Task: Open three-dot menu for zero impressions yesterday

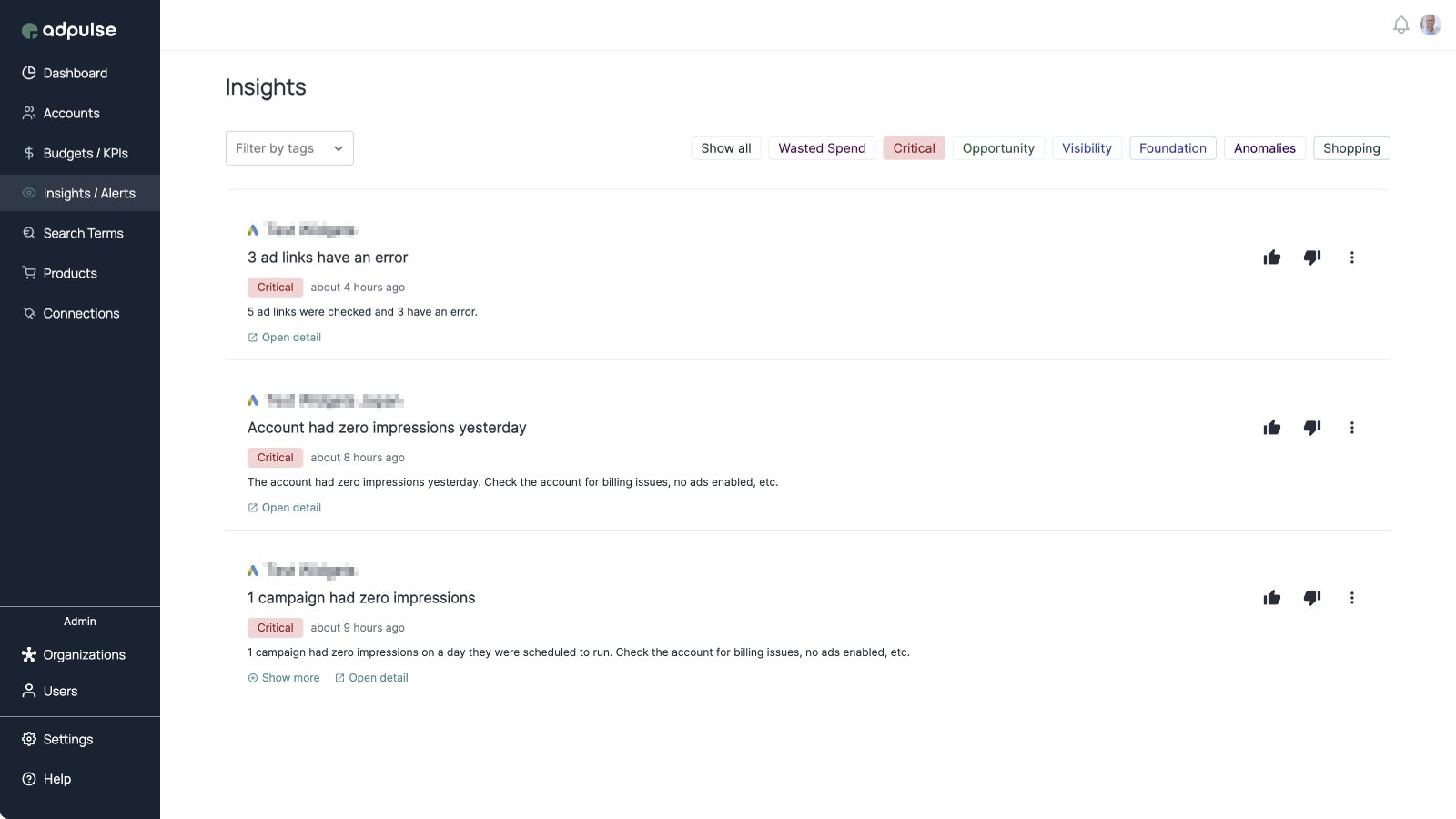Action: (1352, 428)
